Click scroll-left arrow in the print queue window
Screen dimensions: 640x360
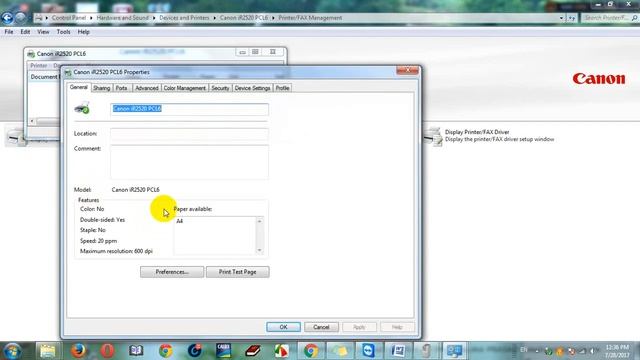coord(32,121)
